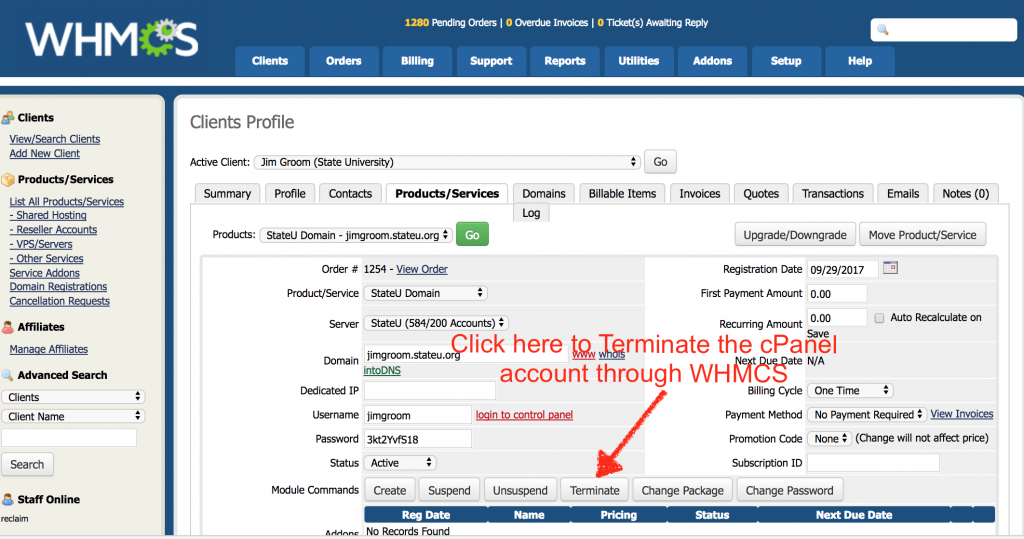Open the View Invoices link
This screenshot has height=539, width=1024.
pyautogui.click(x=962, y=414)
